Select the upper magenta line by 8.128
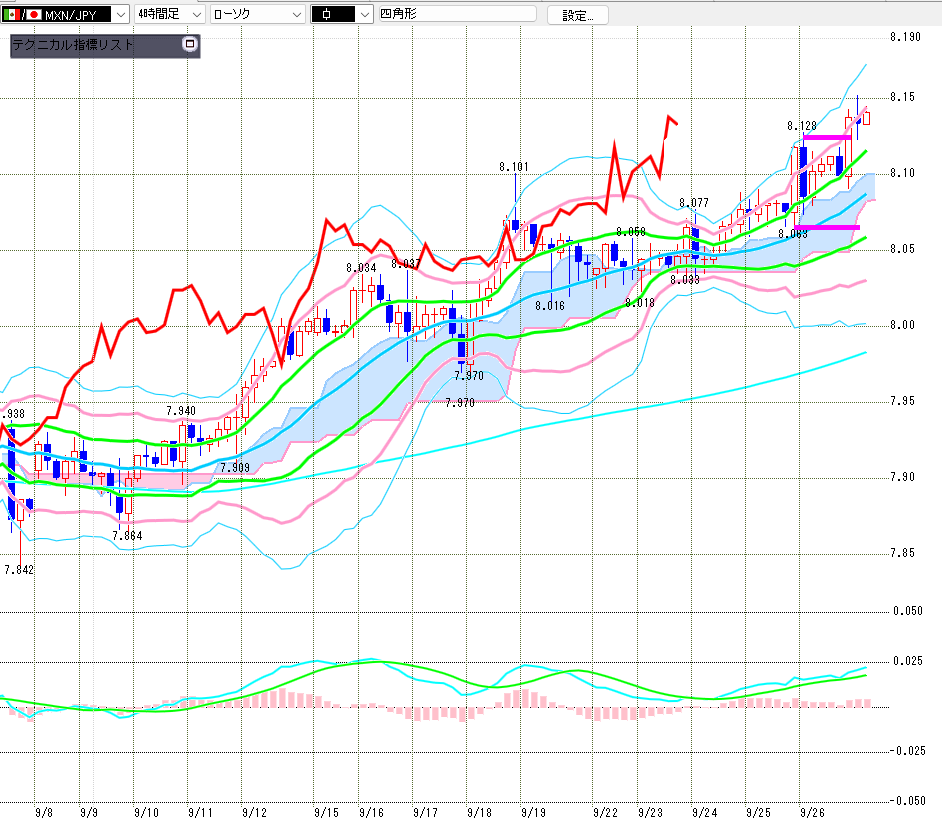This screenshot has width=942, height=823. click(x=826, y=137)
